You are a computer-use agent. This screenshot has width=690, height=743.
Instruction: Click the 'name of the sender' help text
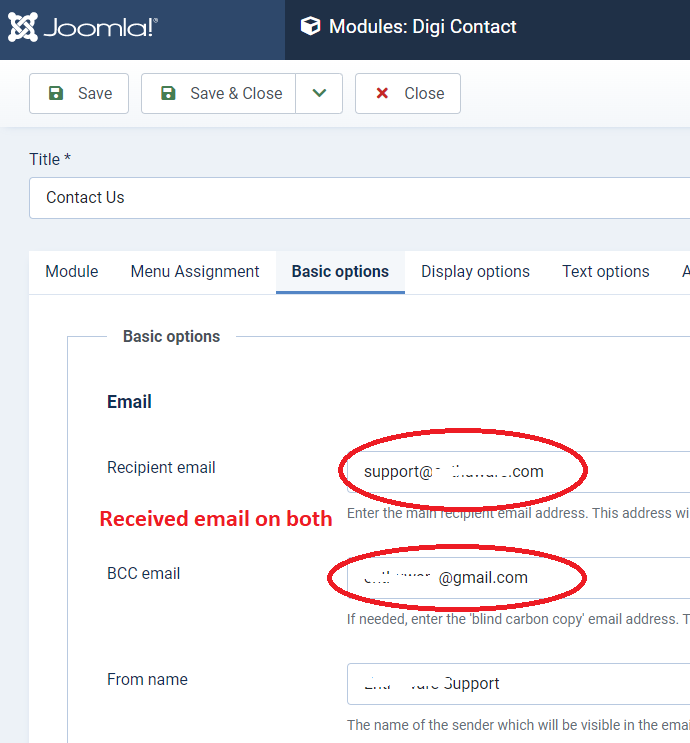click(x=518, y=725)
